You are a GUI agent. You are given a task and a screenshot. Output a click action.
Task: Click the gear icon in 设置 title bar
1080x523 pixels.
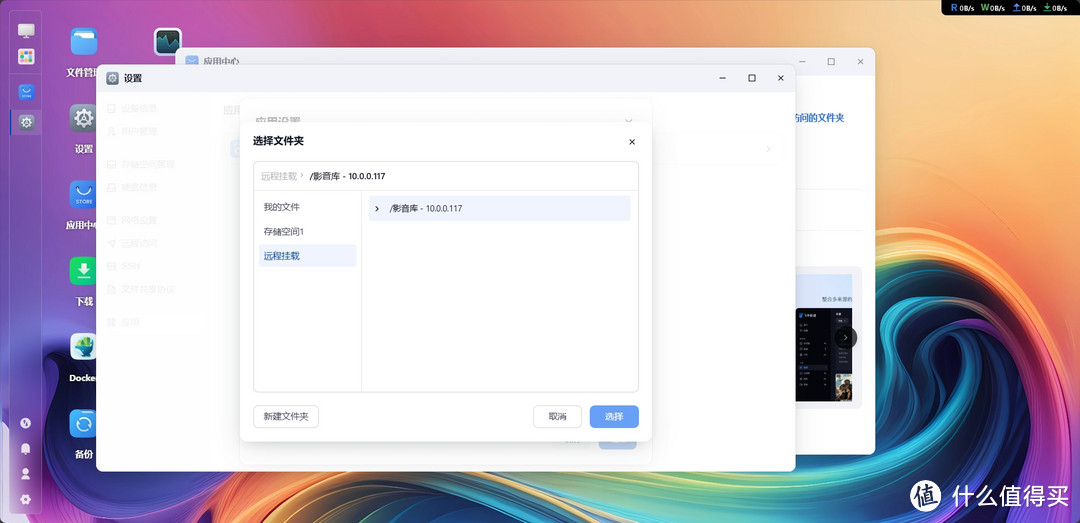pyautogui.click(x=112, y=79)
